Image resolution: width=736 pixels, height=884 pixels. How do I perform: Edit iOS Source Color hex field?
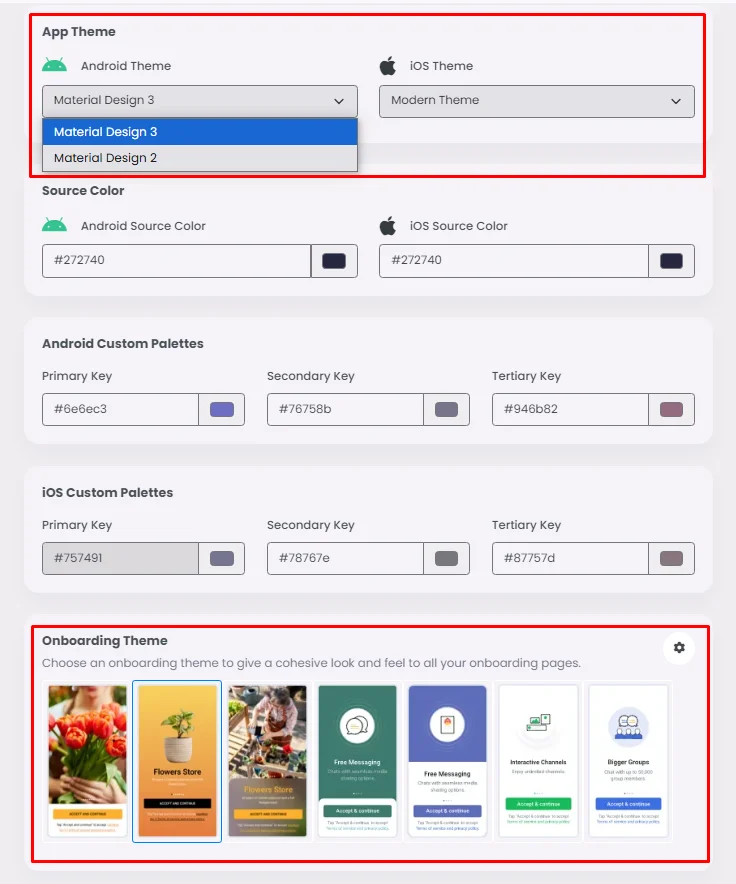click(514, 260)
